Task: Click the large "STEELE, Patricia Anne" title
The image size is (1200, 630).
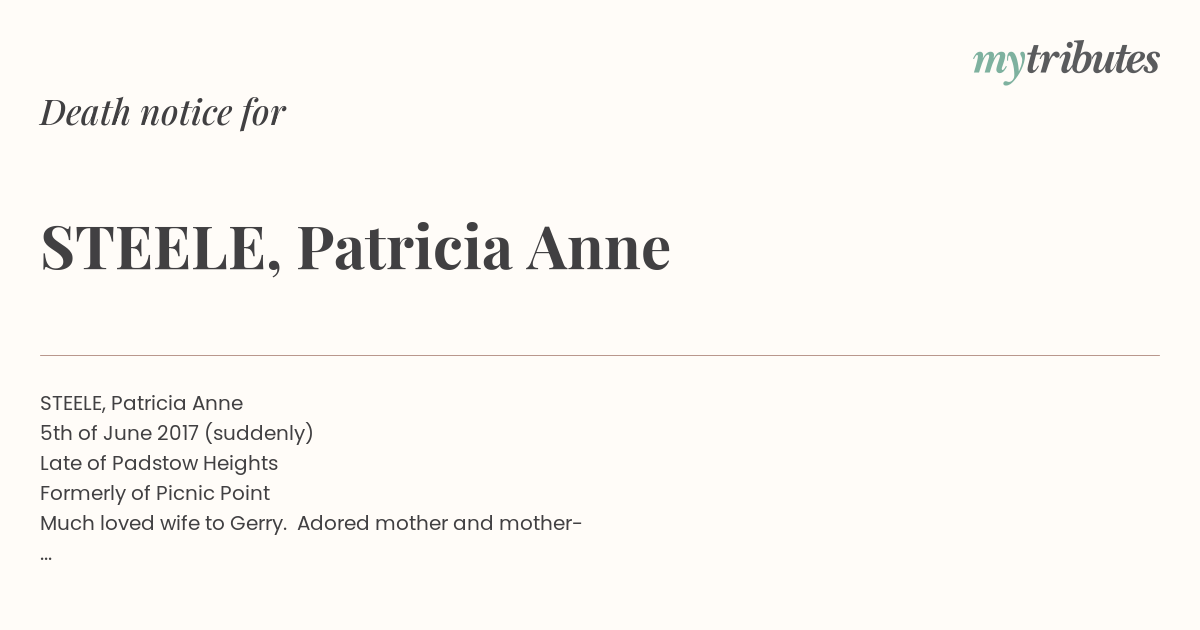Action: point(355,248)
